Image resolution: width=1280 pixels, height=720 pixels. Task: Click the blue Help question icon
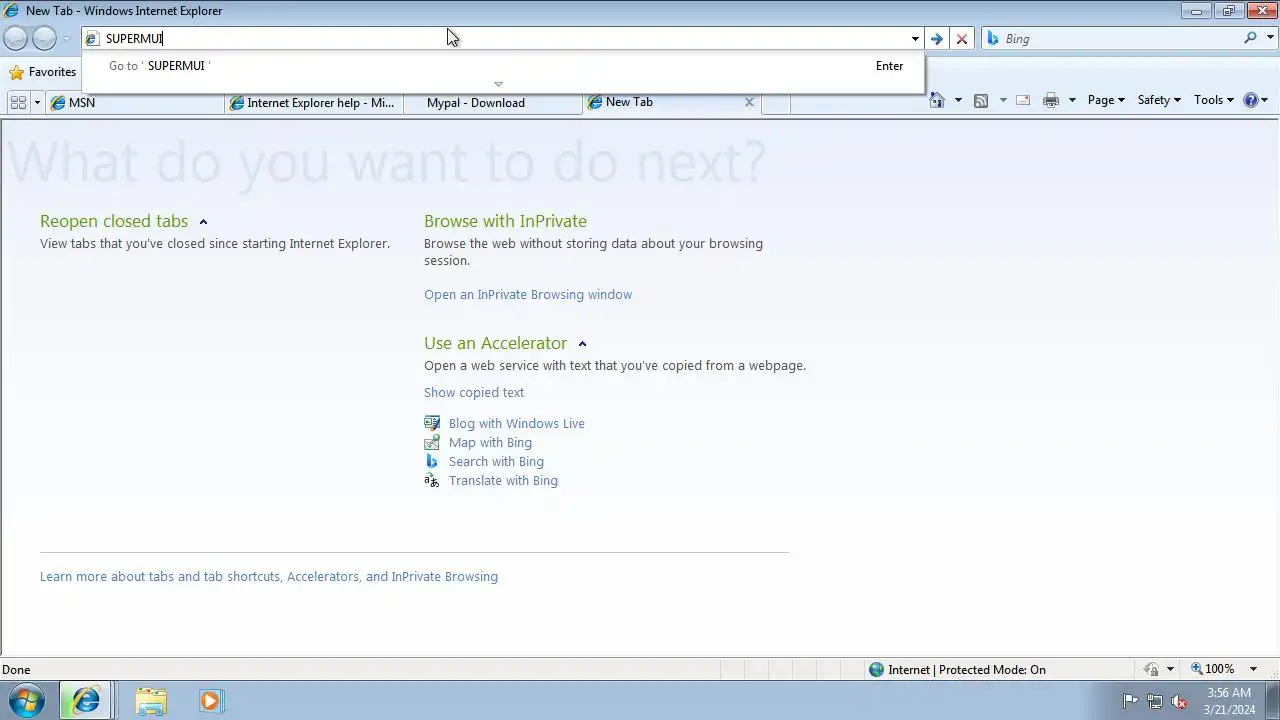[x=1250, y=100]
